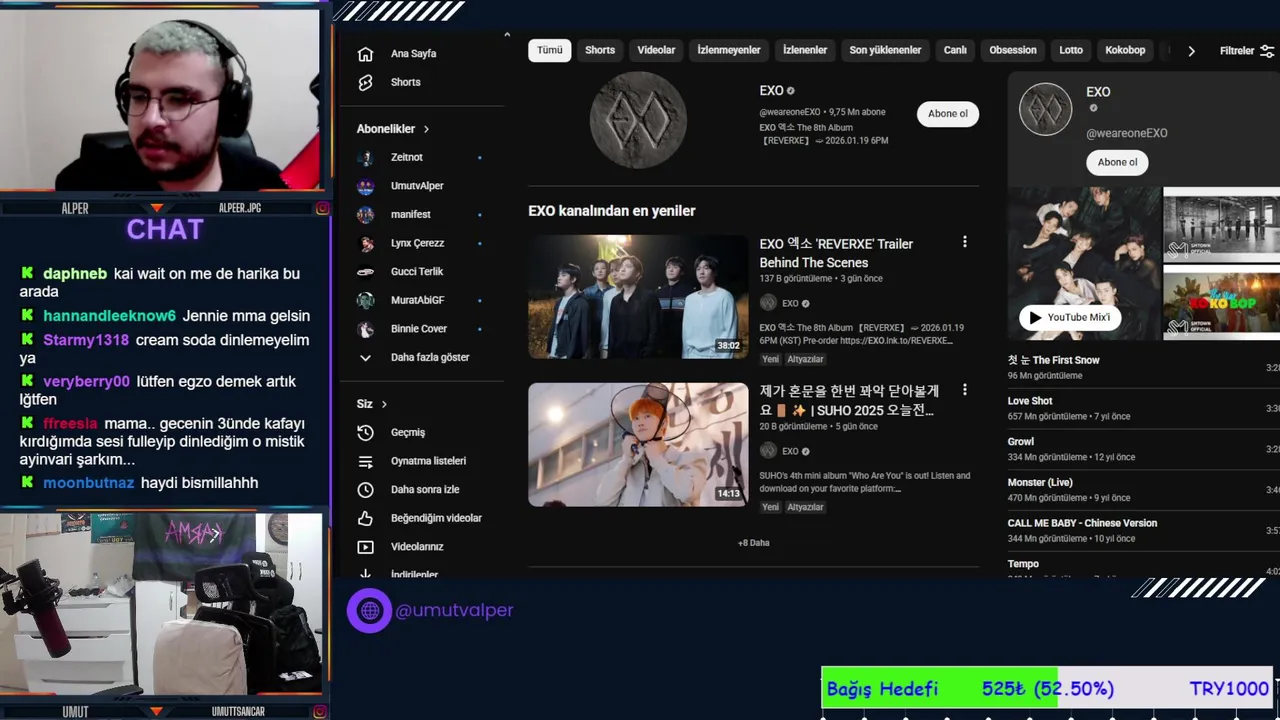
Task: Open REVERXE Trailer thumbnail with 38:02 duration
Action: [x=638, y=297]
